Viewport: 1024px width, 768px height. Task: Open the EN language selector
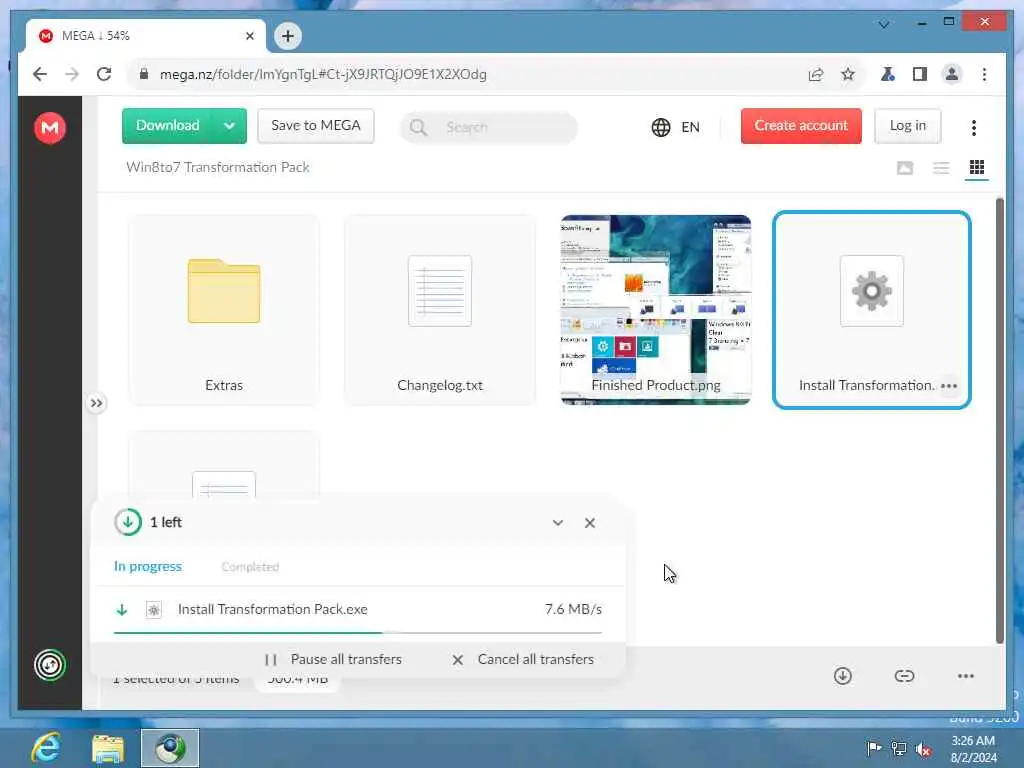pos(676,127)
